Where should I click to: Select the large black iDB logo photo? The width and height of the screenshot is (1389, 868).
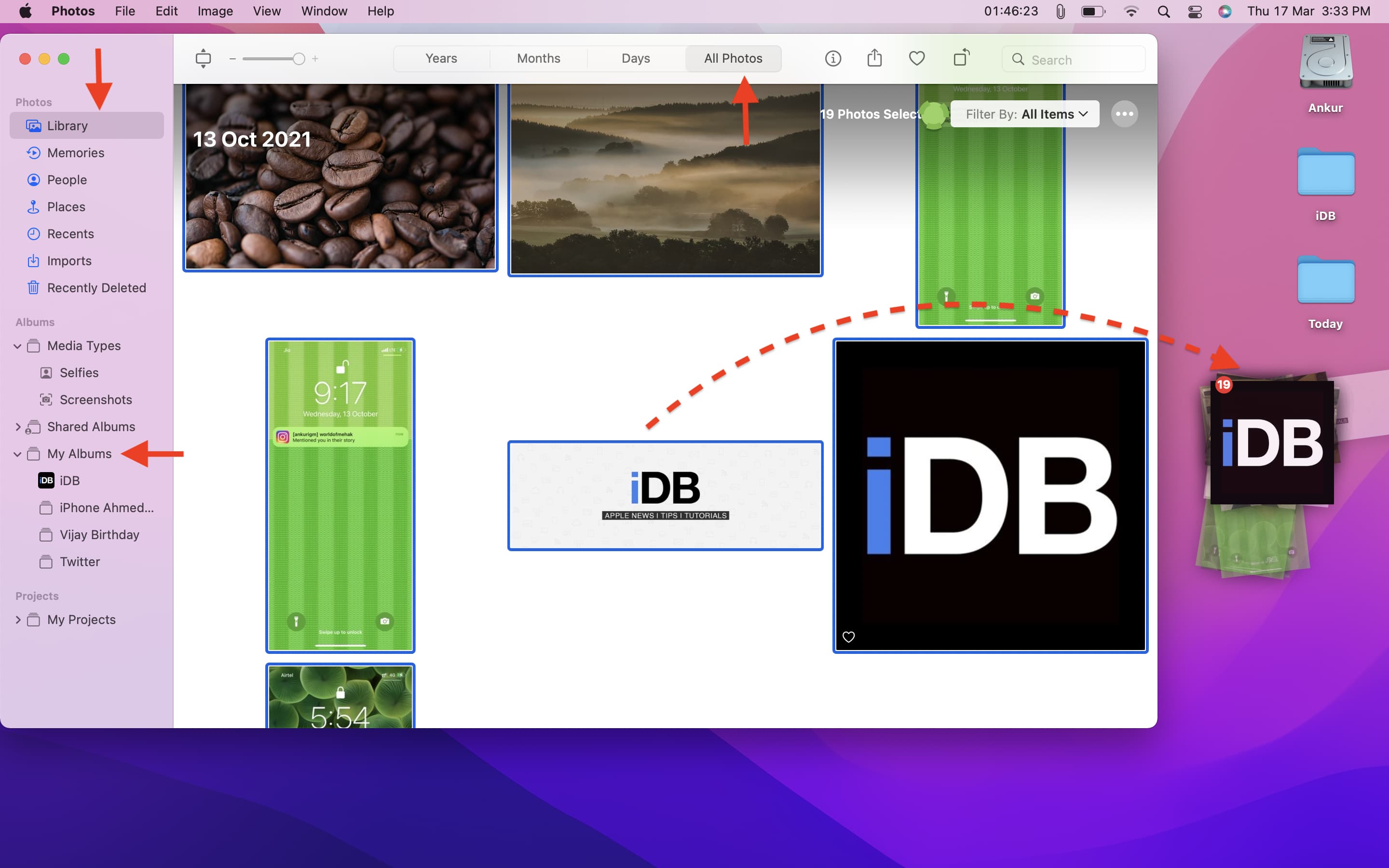click(990, 495)
